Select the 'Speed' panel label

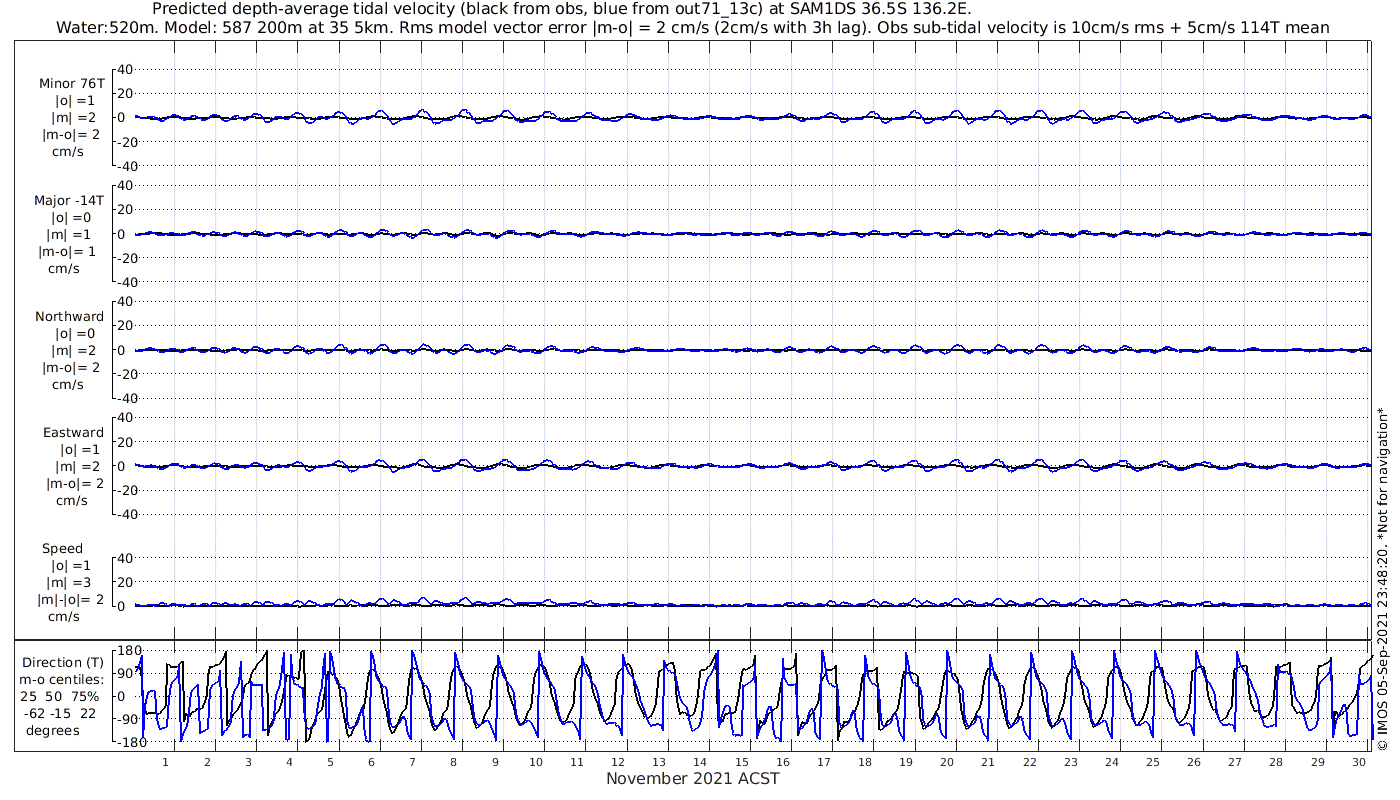point(62,548)
